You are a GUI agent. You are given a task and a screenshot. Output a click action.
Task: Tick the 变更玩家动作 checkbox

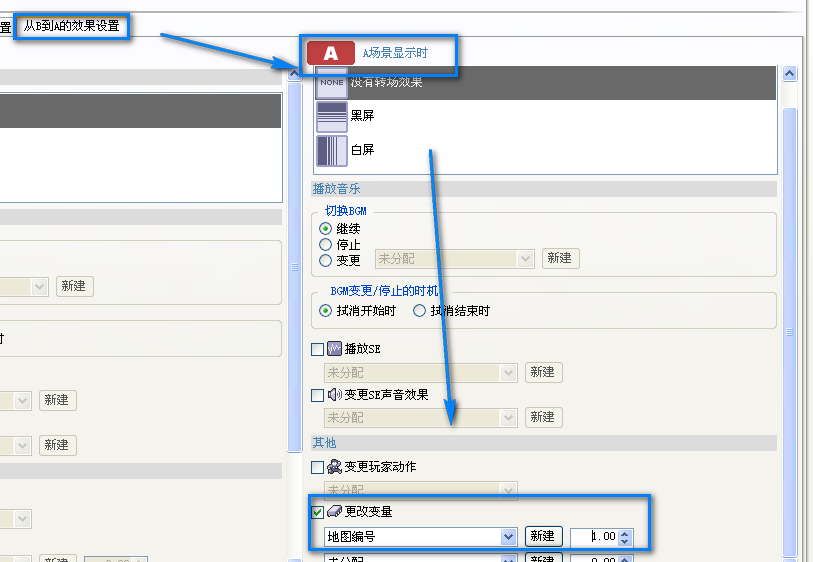click(317, 467)
